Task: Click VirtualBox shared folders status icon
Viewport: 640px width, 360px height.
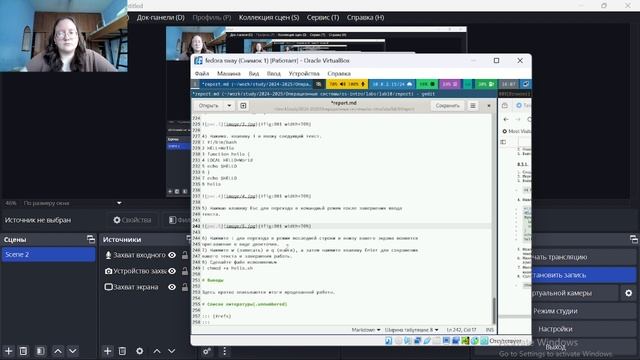Action: tap(436, 340)
